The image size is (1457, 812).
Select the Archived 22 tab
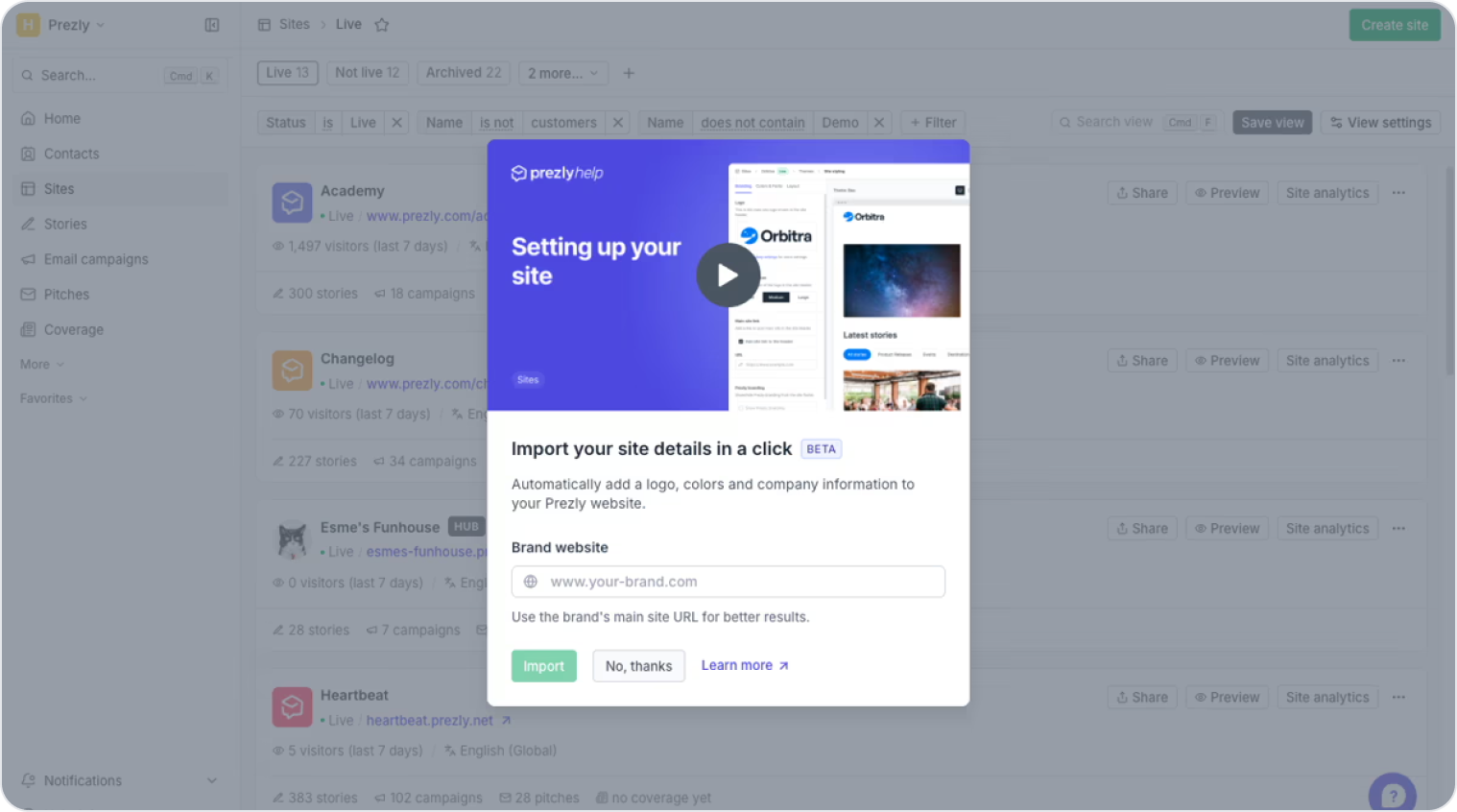pyautogui.click(x=463, y=73)
